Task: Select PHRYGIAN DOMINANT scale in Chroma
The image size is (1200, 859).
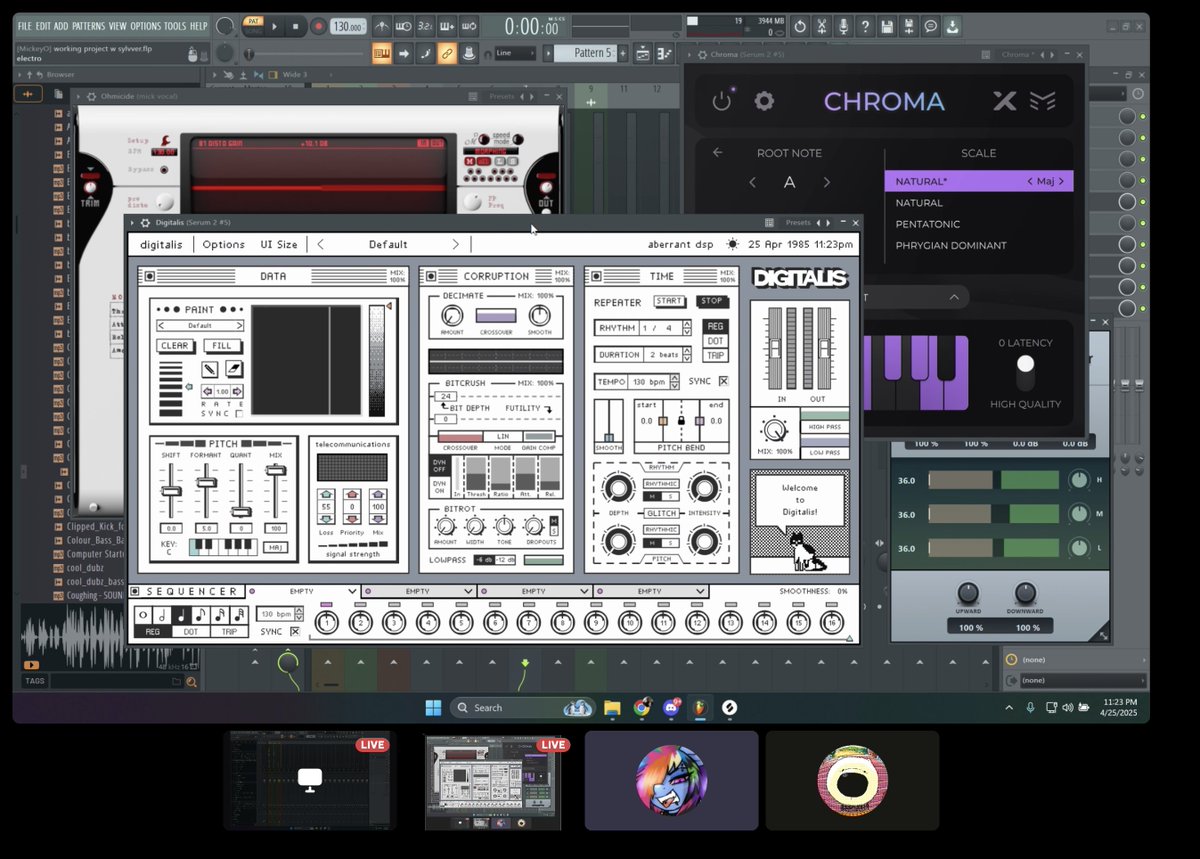Action: coord(951,245)
